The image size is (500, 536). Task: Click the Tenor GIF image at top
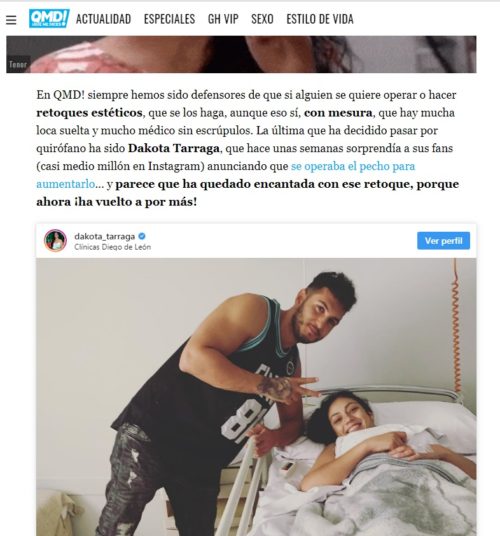click(241, 54)
